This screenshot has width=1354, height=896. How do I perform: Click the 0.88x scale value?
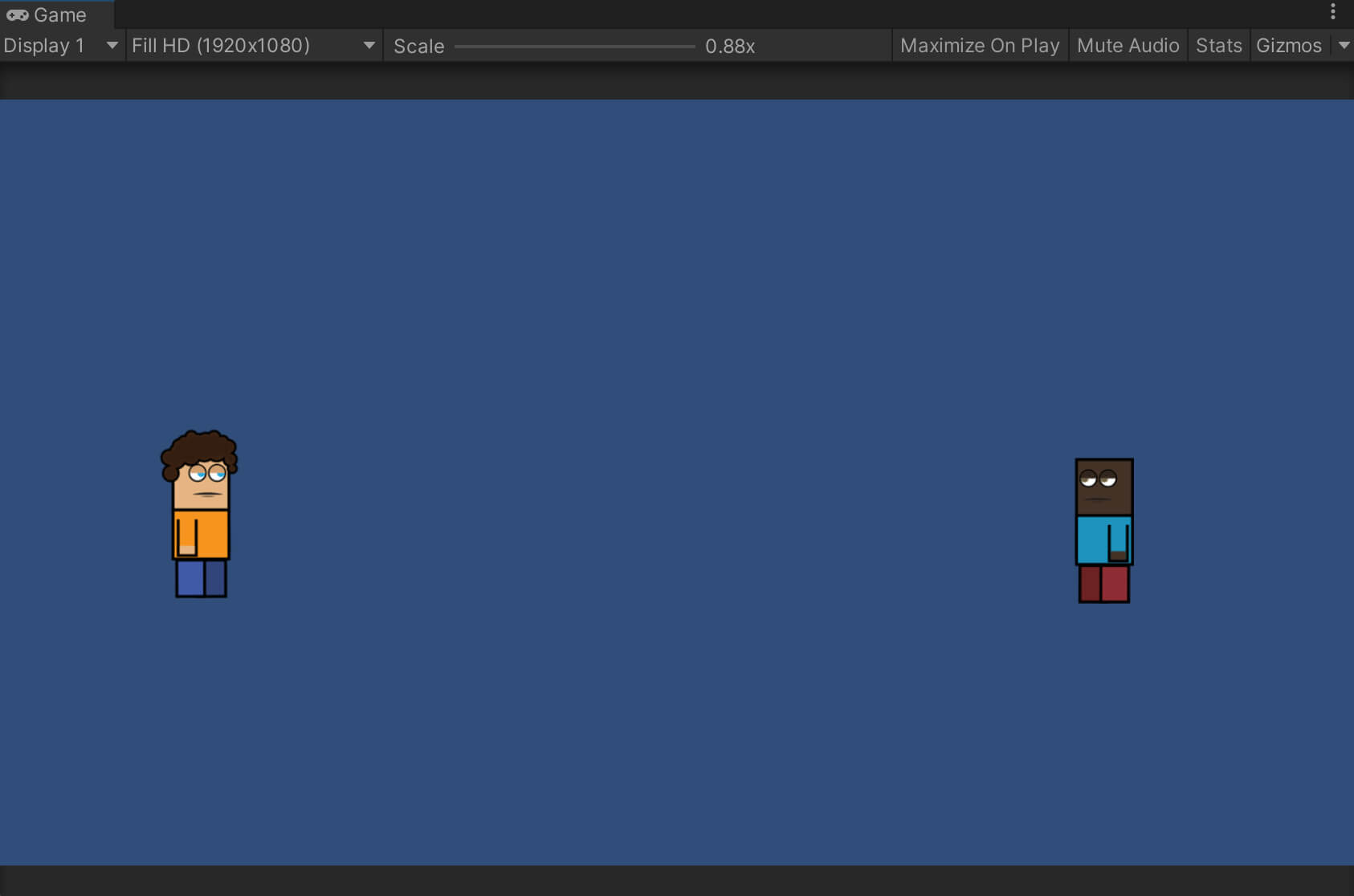tap(730, 47)
